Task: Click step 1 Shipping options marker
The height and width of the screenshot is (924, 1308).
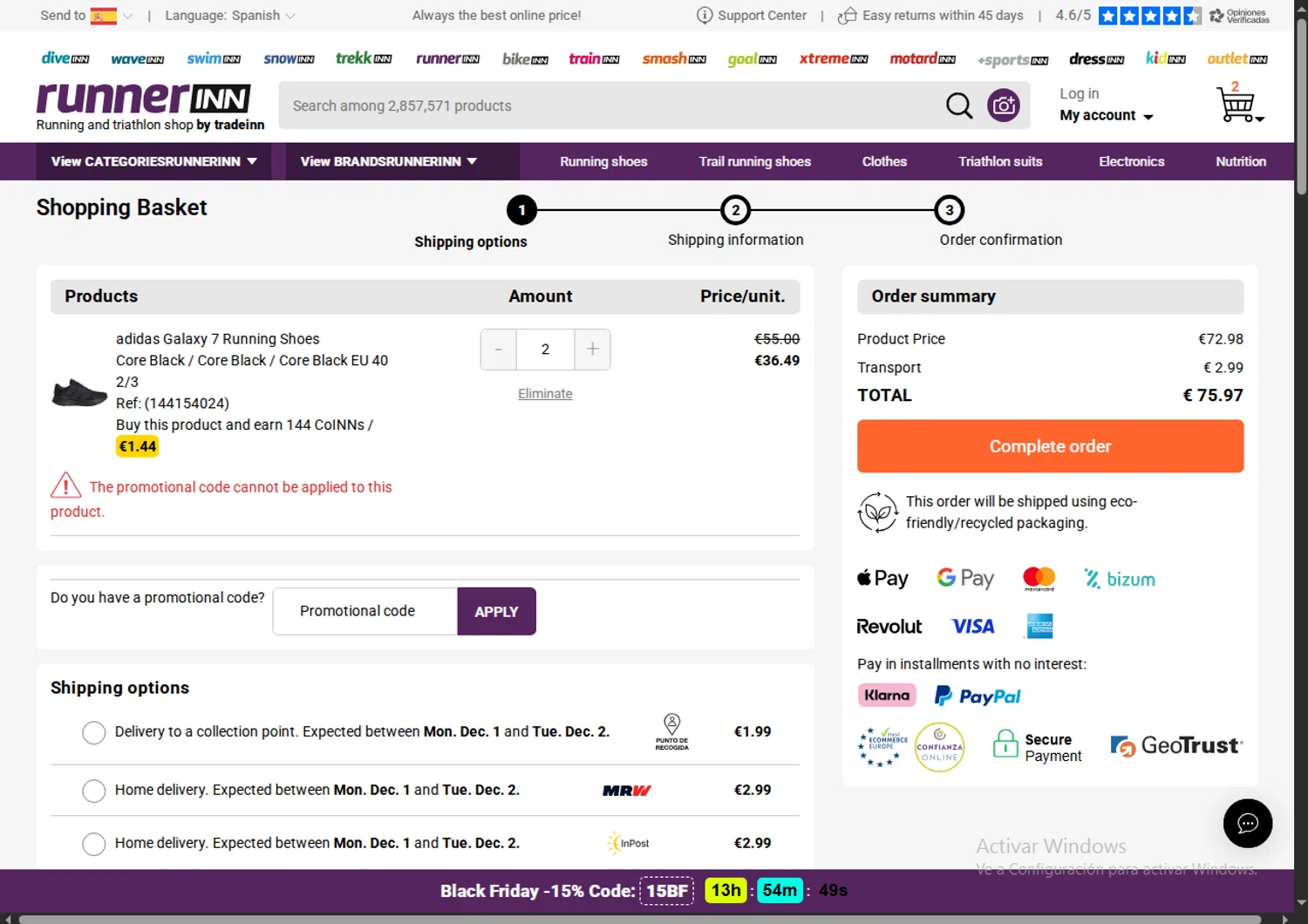Action: click(x=521, y=210)
